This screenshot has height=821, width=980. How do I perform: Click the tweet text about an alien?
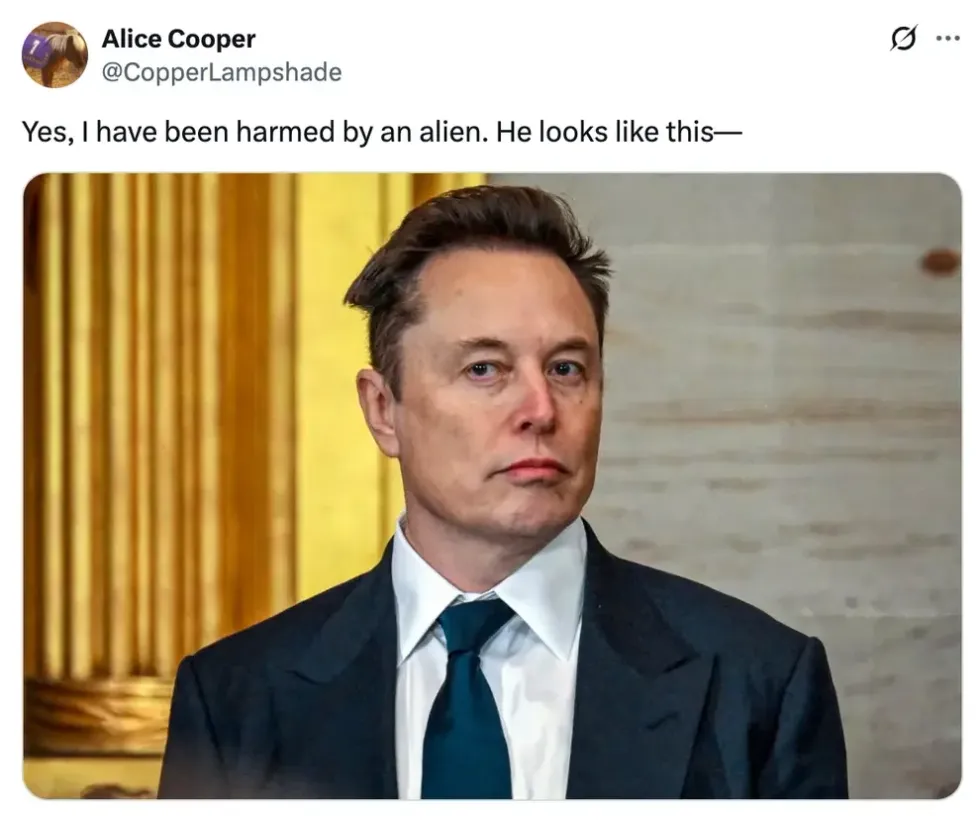381,132
